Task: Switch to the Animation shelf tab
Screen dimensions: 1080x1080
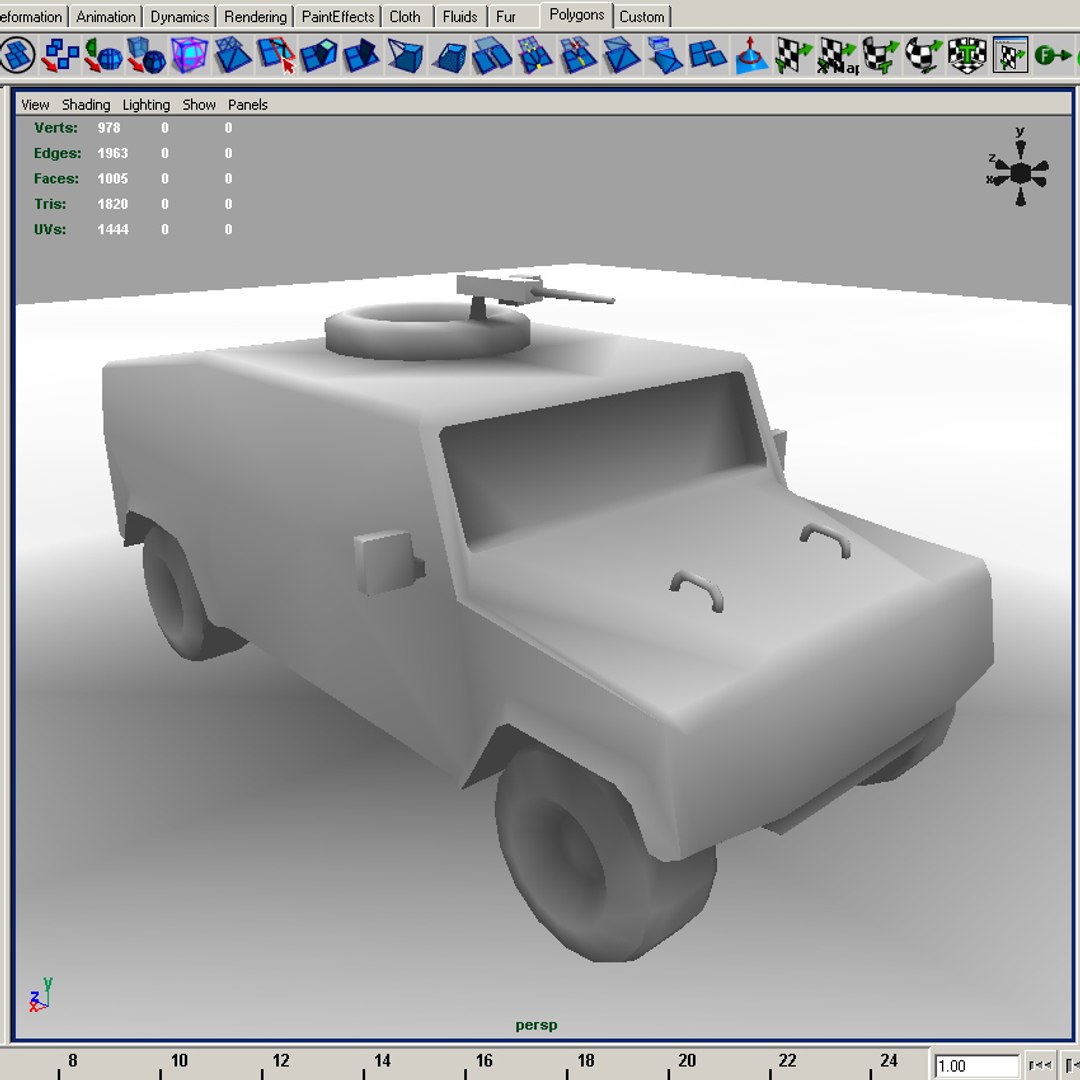Action: tap(105, 17)
